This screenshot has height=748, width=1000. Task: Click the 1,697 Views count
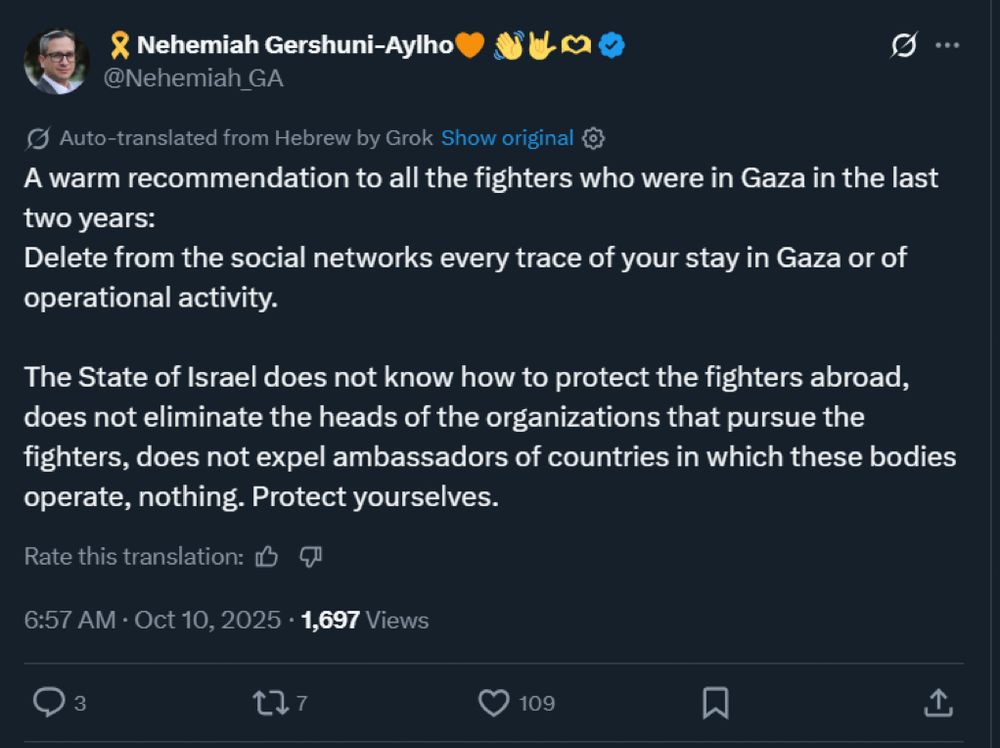364,620
